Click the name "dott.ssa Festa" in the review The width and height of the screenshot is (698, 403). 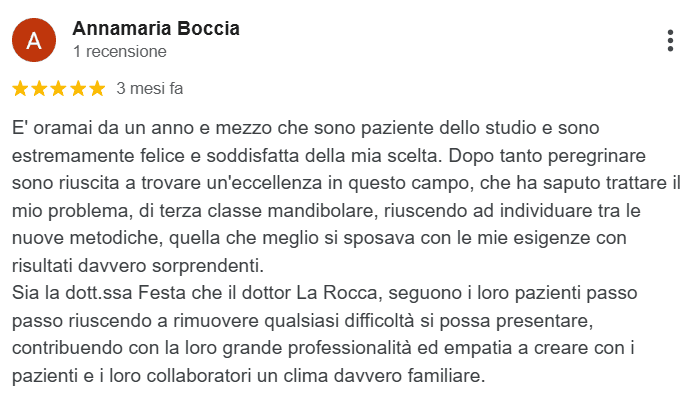(123, 293)
